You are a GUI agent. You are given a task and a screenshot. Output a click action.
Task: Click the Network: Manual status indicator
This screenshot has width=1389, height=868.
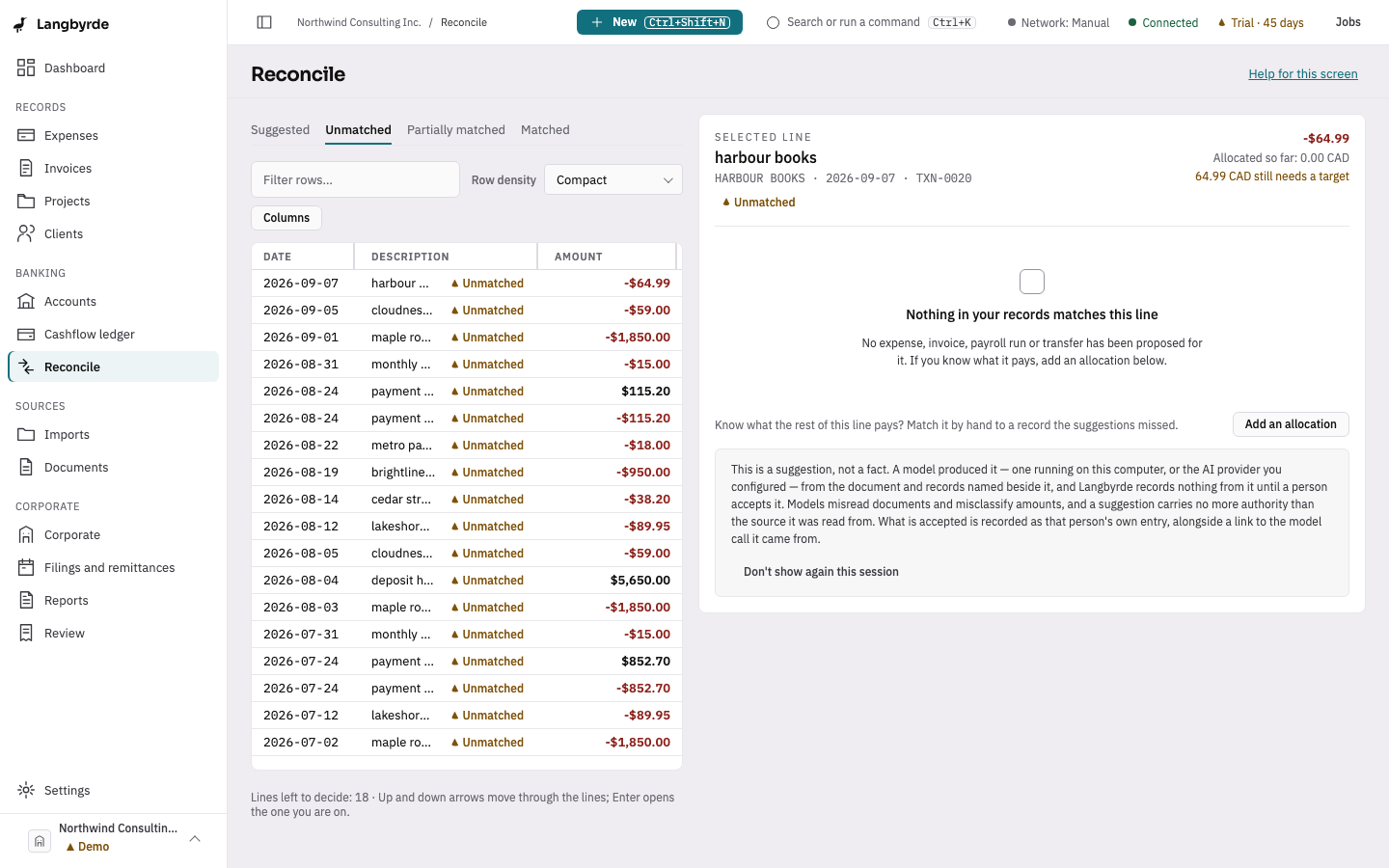click(x=1058, y=22)
